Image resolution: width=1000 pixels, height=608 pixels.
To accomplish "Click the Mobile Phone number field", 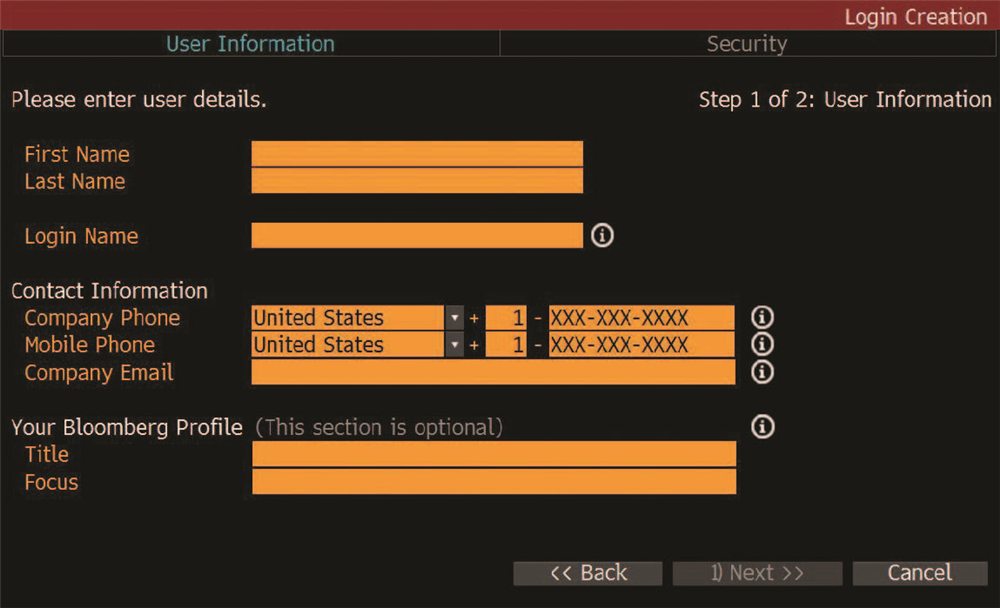I will (642, 345).
